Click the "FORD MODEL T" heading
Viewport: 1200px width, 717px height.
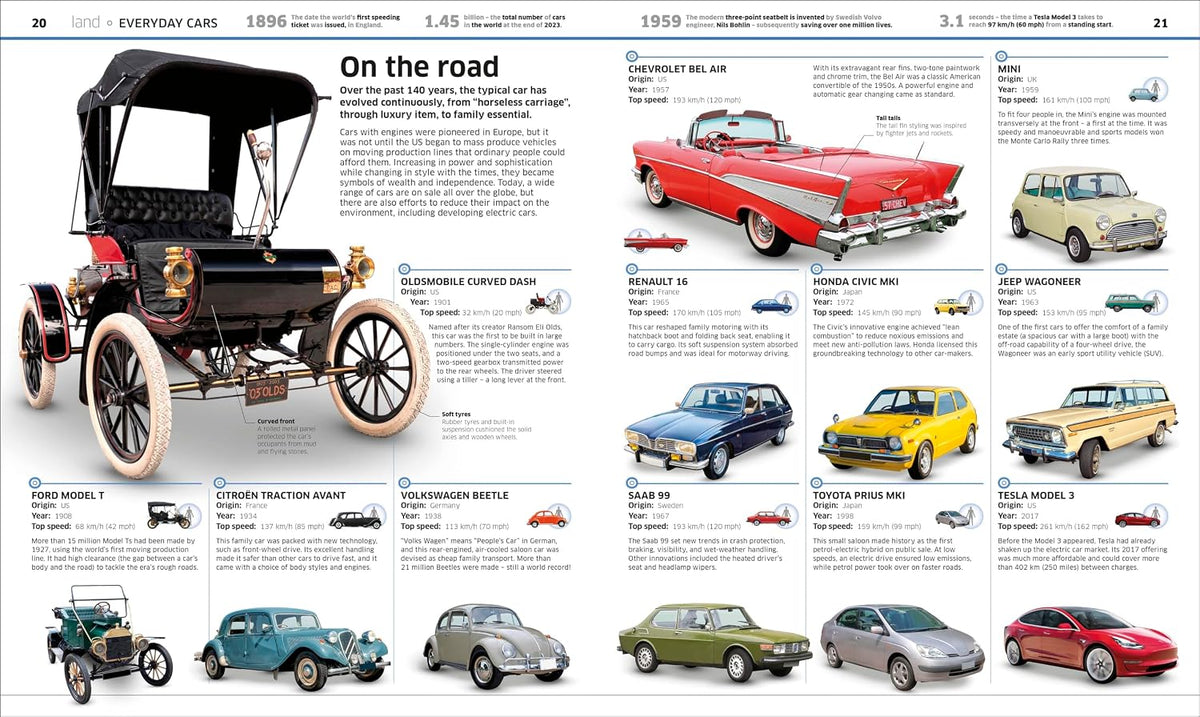point(67,495)
